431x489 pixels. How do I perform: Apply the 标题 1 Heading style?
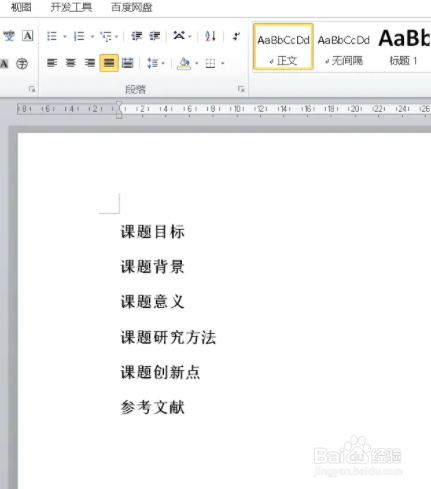point(404,46)
